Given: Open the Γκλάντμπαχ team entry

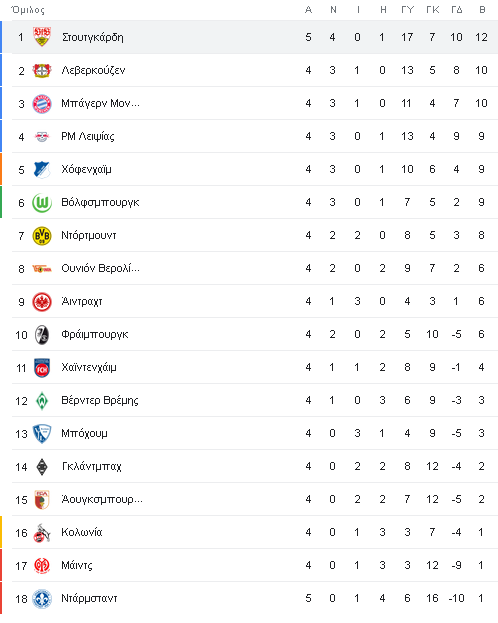Looking at the screenshot, I should (x=91, y=466).
